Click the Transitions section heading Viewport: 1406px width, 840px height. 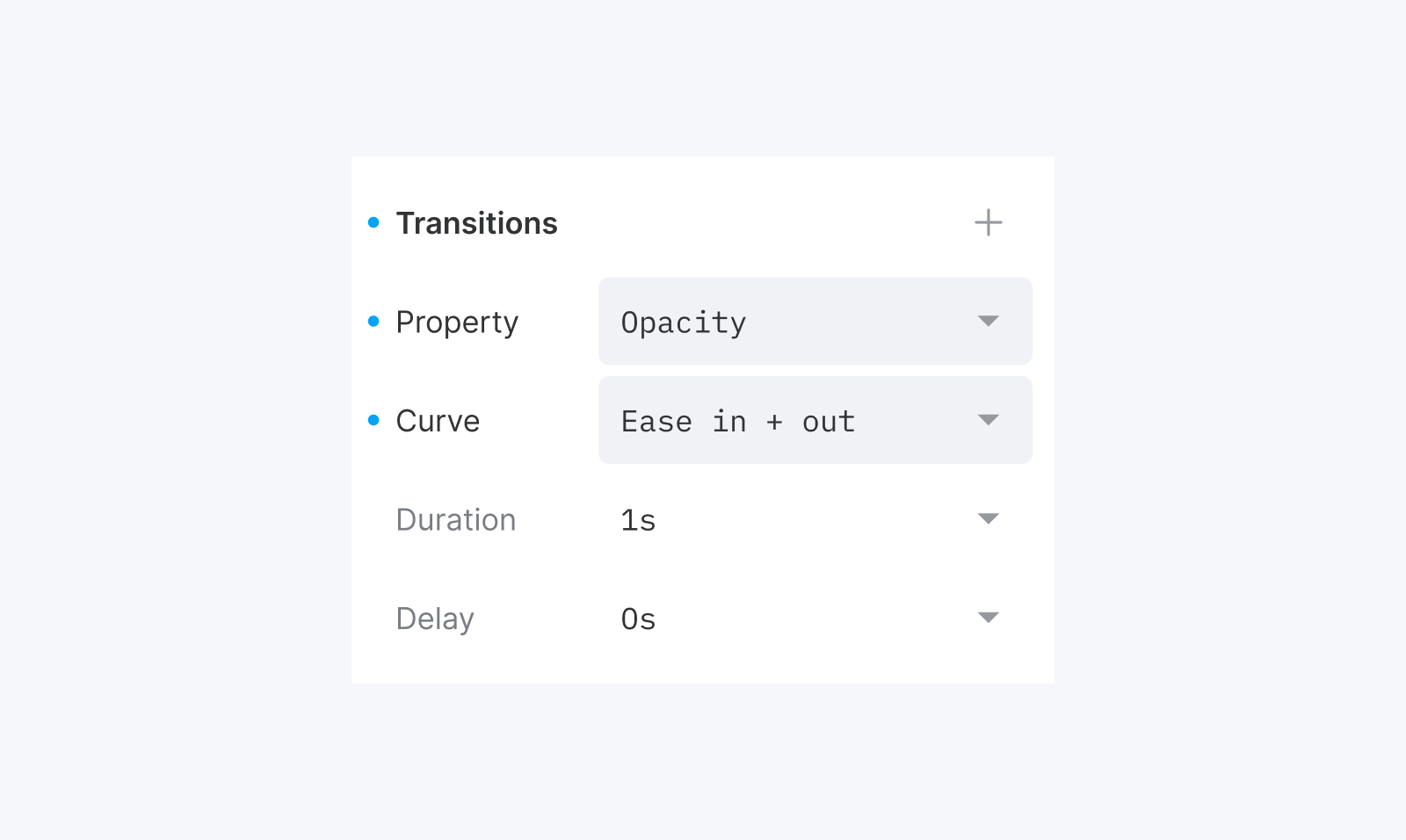476,223
